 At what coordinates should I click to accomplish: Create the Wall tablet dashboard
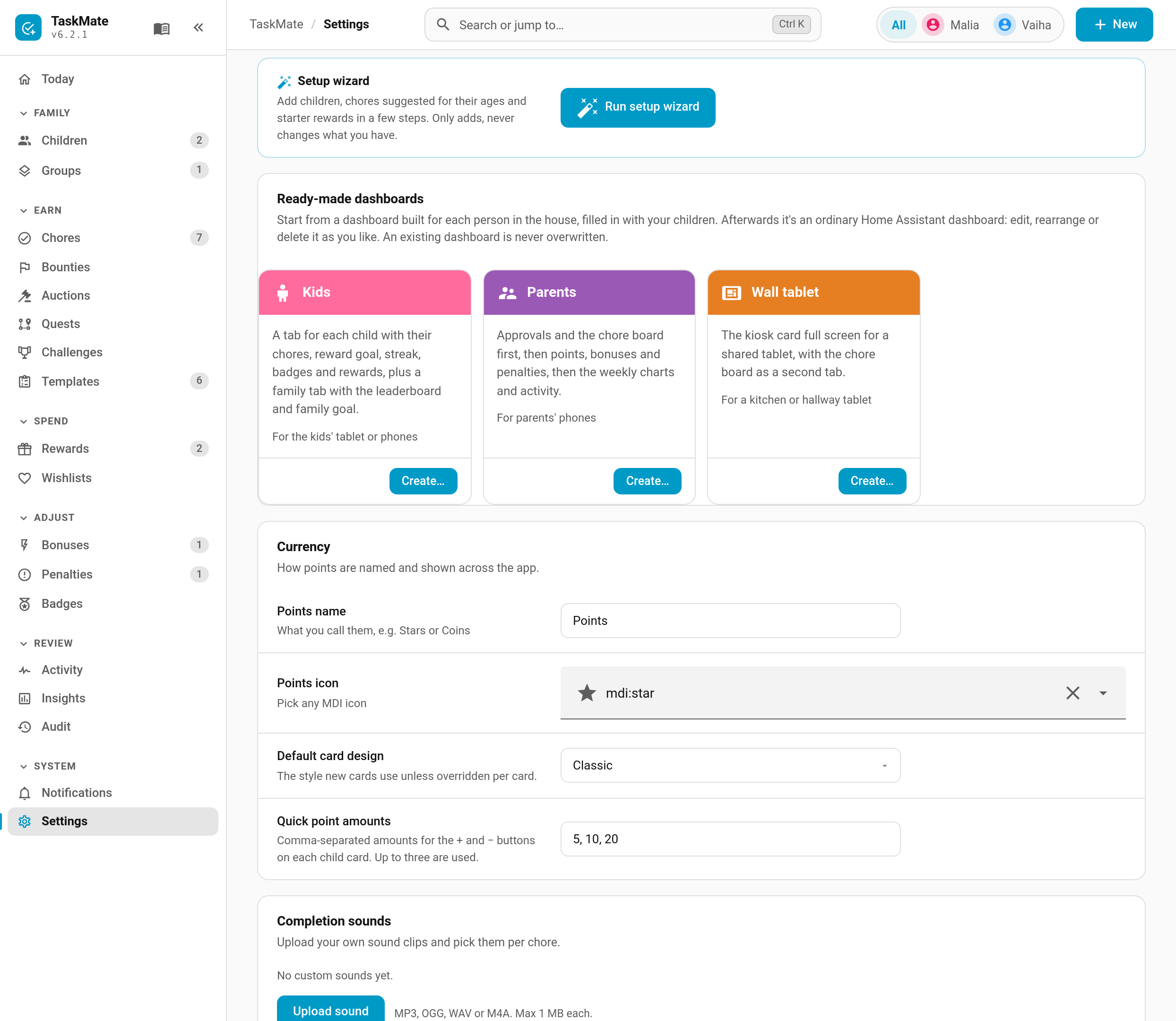coord(872,481)
